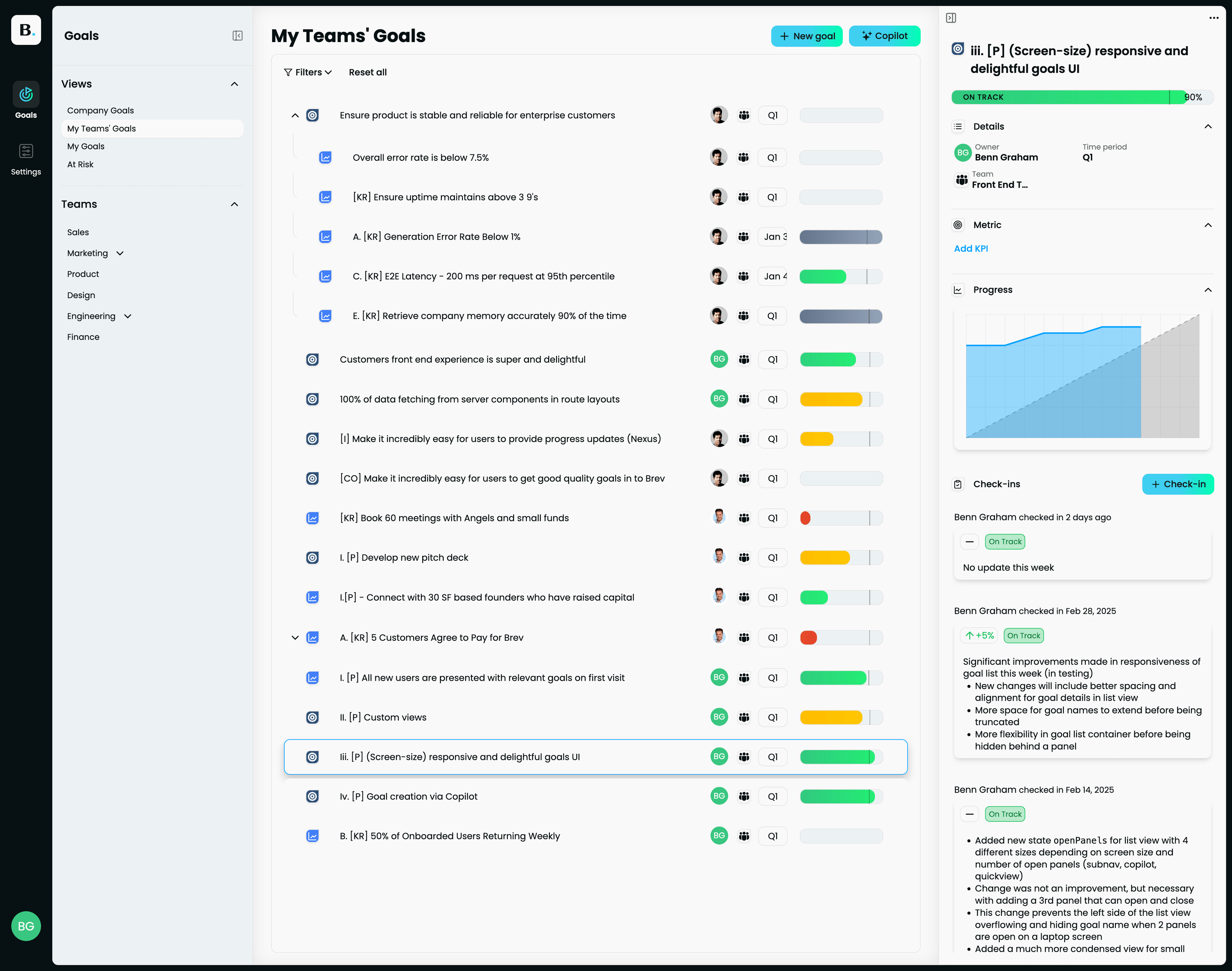Screen dimensions: 1232x971
Task: Select the Screen-size responsive goals UI row
Action: [595, 757]
